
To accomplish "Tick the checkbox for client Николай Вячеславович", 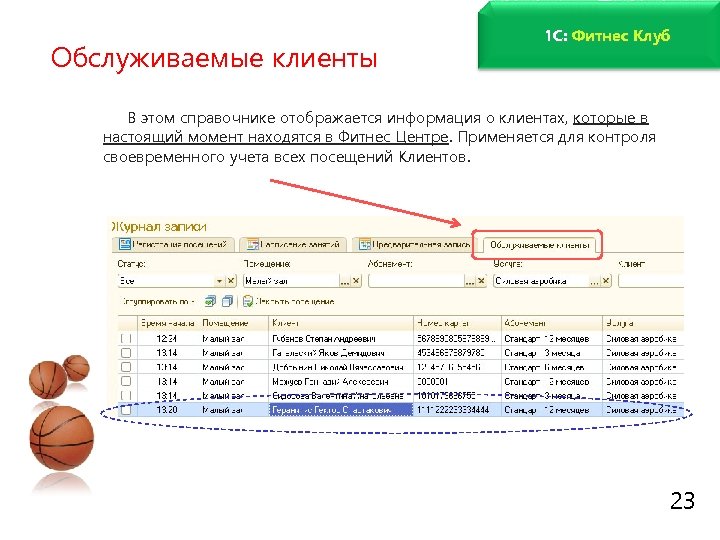I will pyautogui.click(x=126, y=367).
